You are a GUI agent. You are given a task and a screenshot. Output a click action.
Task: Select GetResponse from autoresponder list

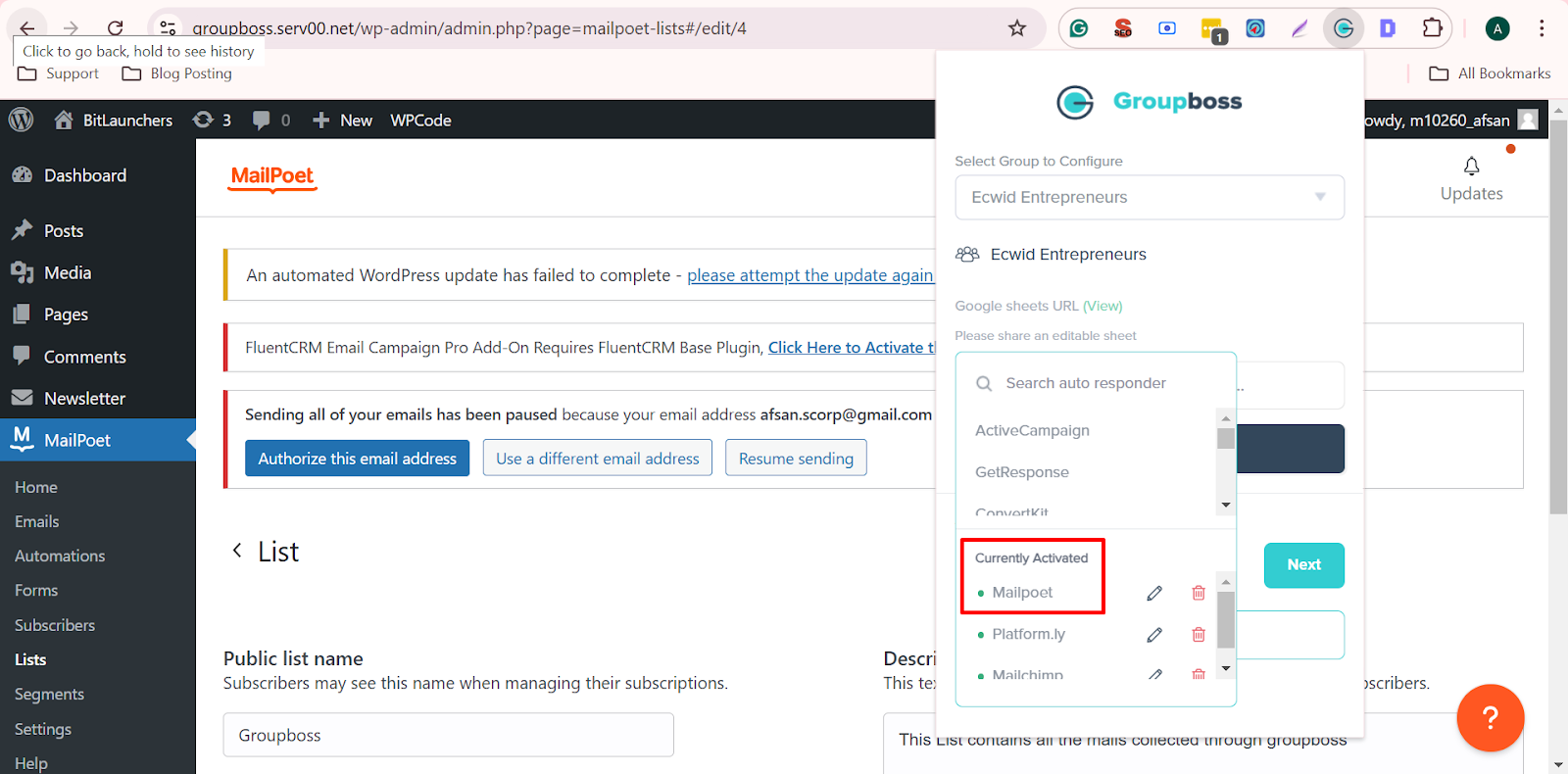click(1022, 472)
